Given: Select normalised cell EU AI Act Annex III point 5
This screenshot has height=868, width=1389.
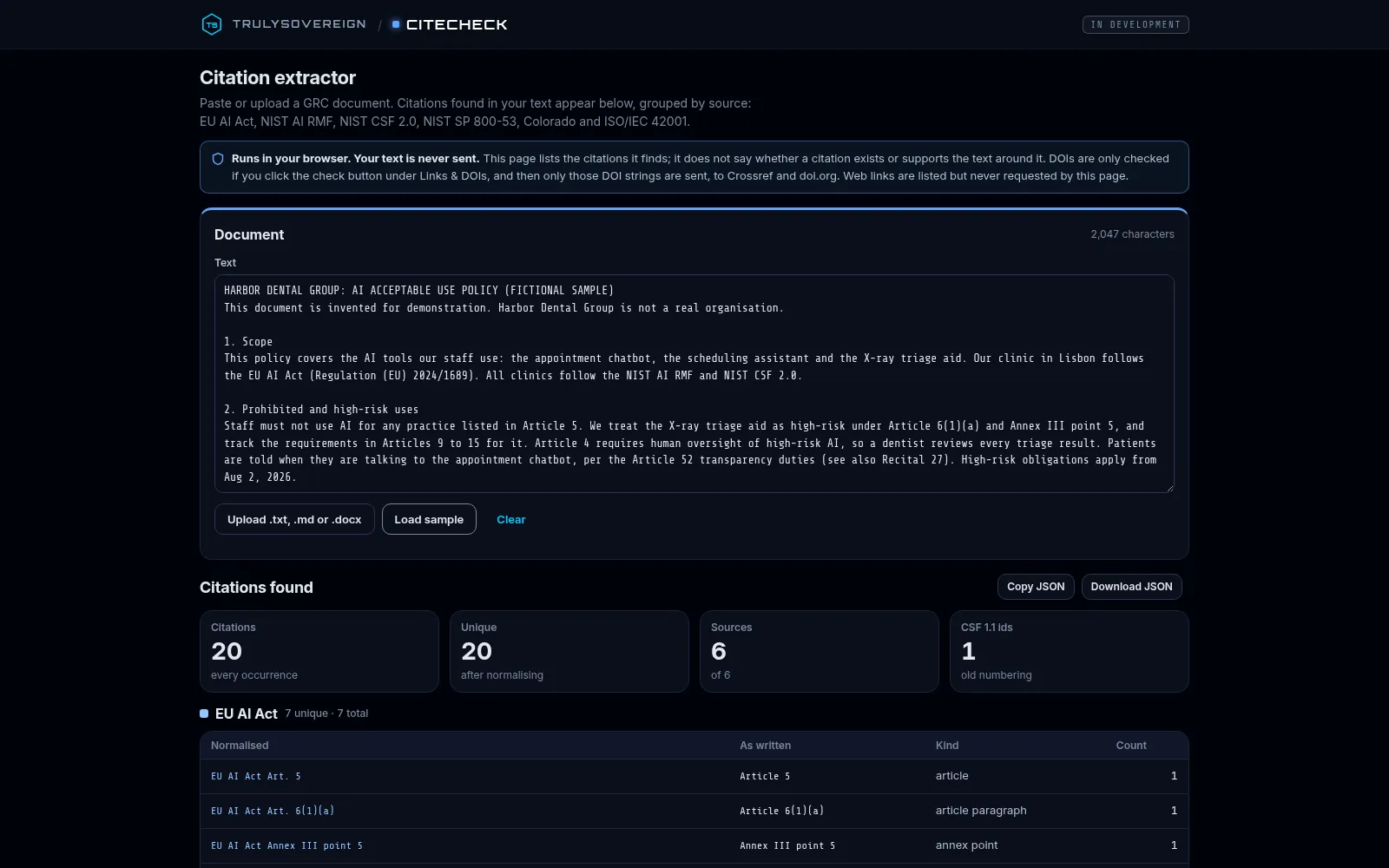Looking at the screenshot, I should click(x=286, y=845).
